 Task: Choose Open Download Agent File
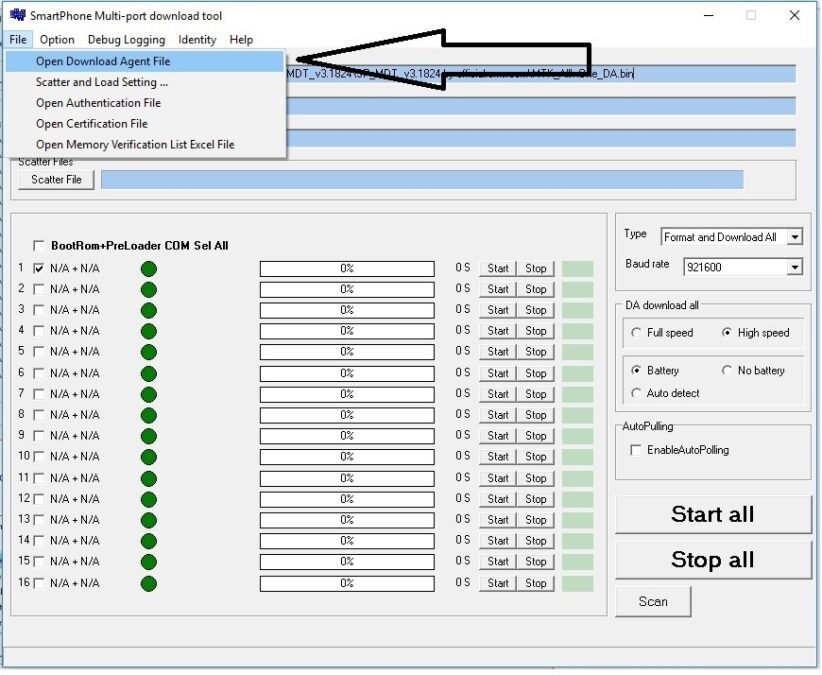145,61
